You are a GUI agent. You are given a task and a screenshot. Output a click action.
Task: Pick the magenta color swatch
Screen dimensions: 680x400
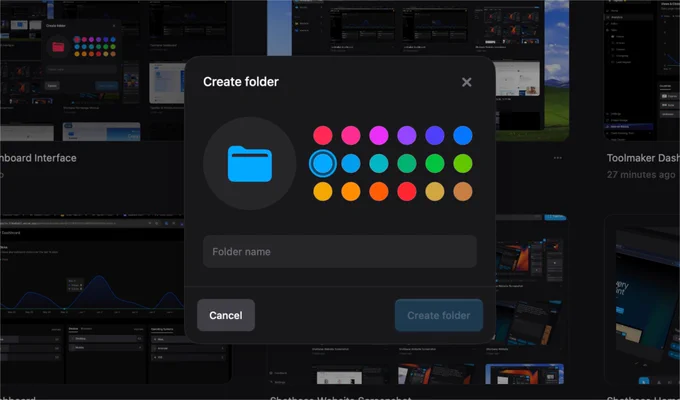[x=379, y=135]
